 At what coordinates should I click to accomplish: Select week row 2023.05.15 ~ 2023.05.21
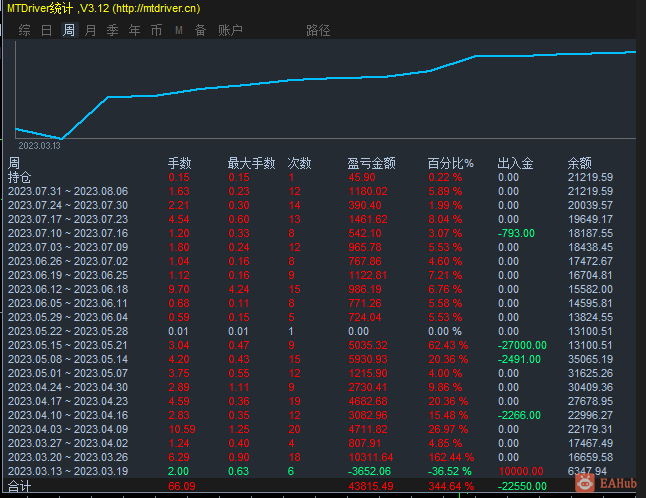click(310, 346)
